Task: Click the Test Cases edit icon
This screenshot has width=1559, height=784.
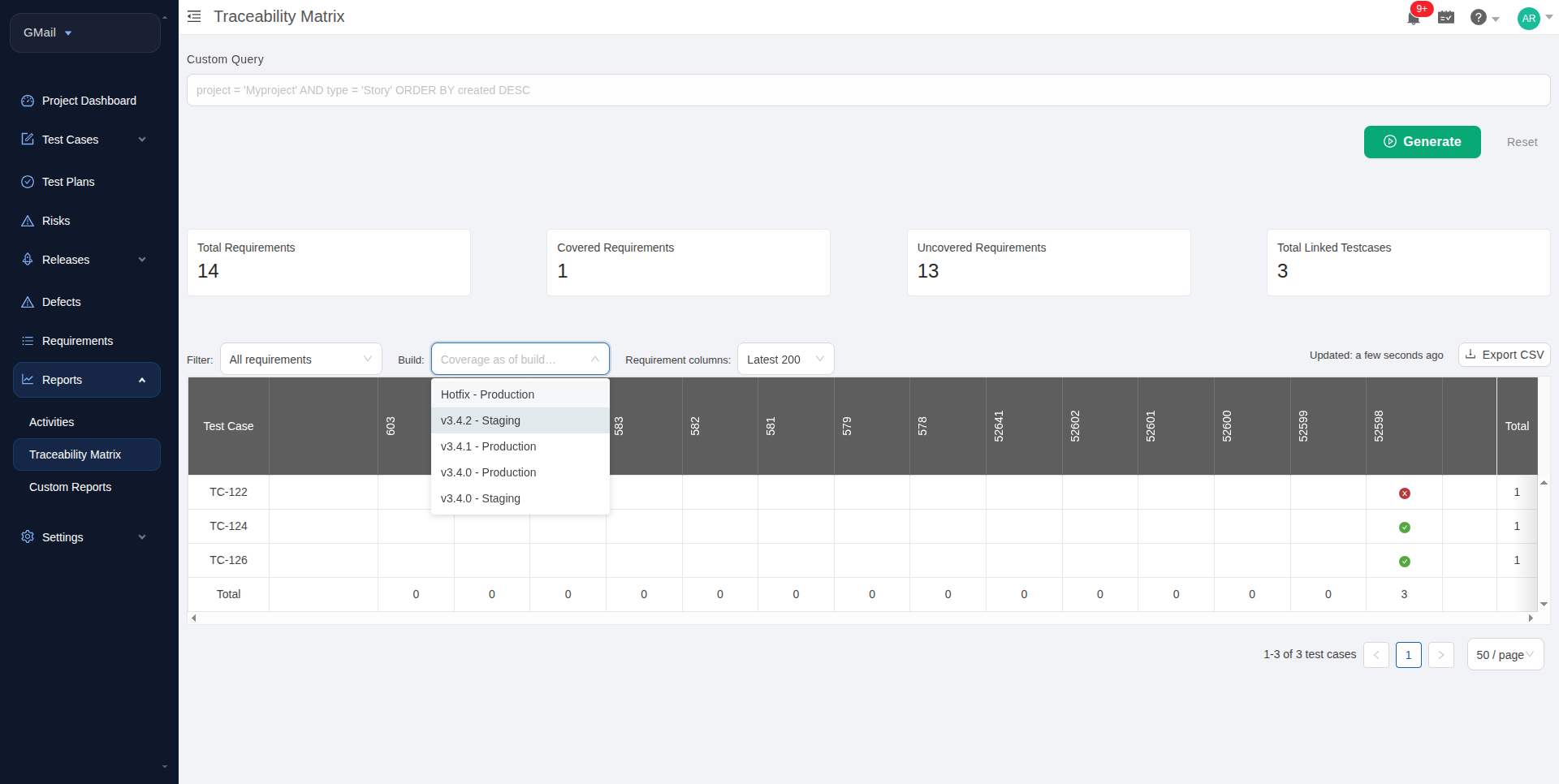Action: pyautogui.click(x=28, y=140)
